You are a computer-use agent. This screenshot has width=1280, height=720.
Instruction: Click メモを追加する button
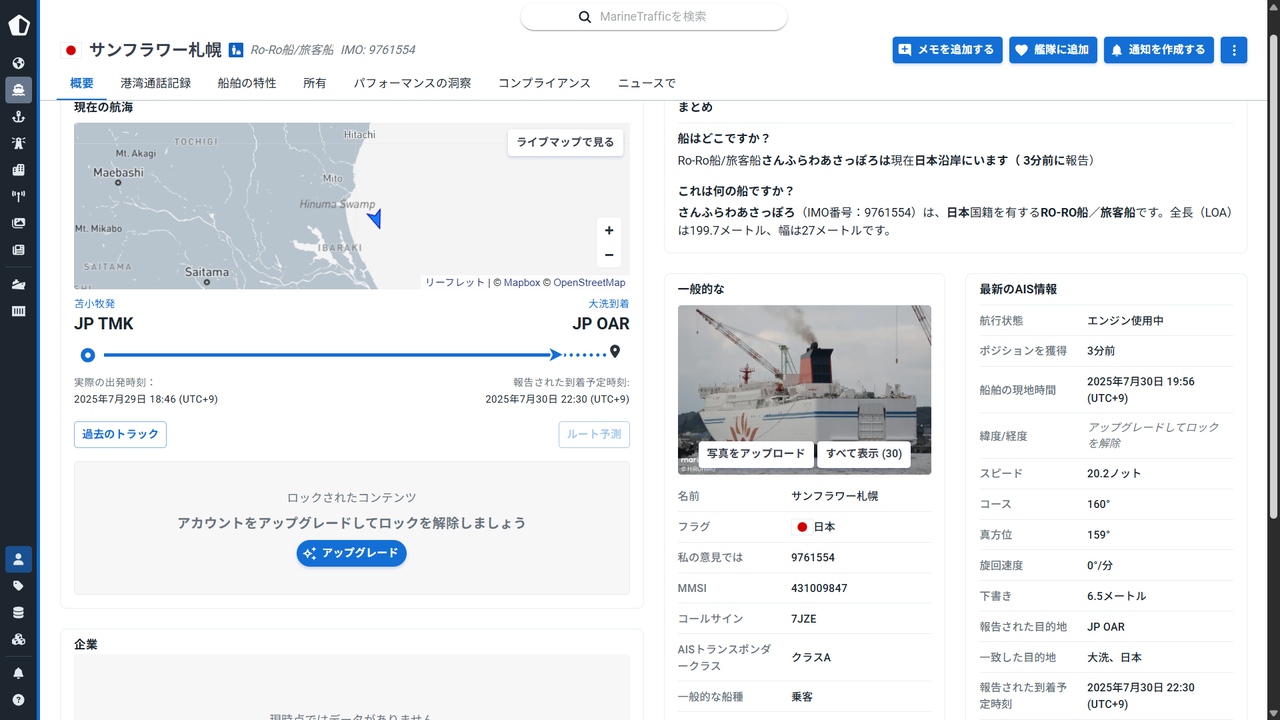(947, 50)
